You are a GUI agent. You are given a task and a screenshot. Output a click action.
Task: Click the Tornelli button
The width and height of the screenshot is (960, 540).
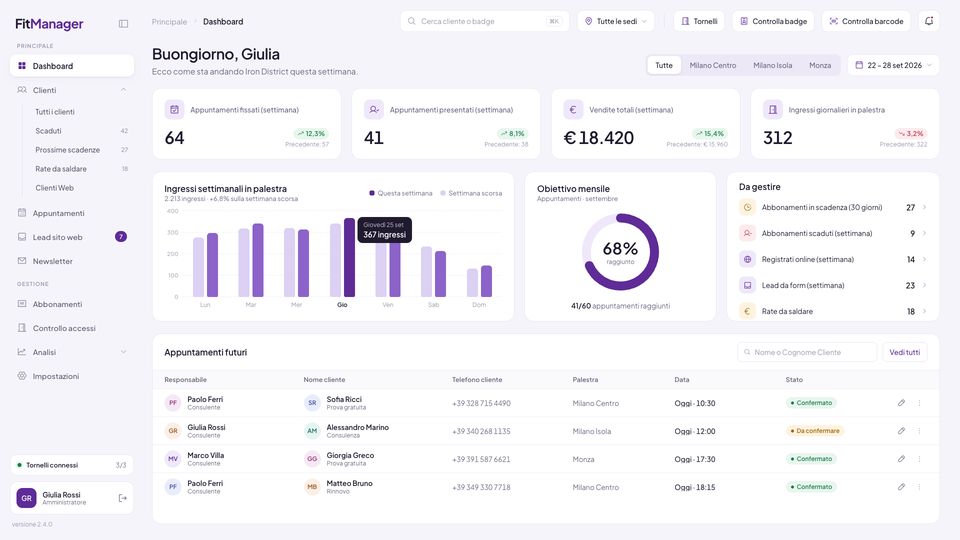(699, 21)
